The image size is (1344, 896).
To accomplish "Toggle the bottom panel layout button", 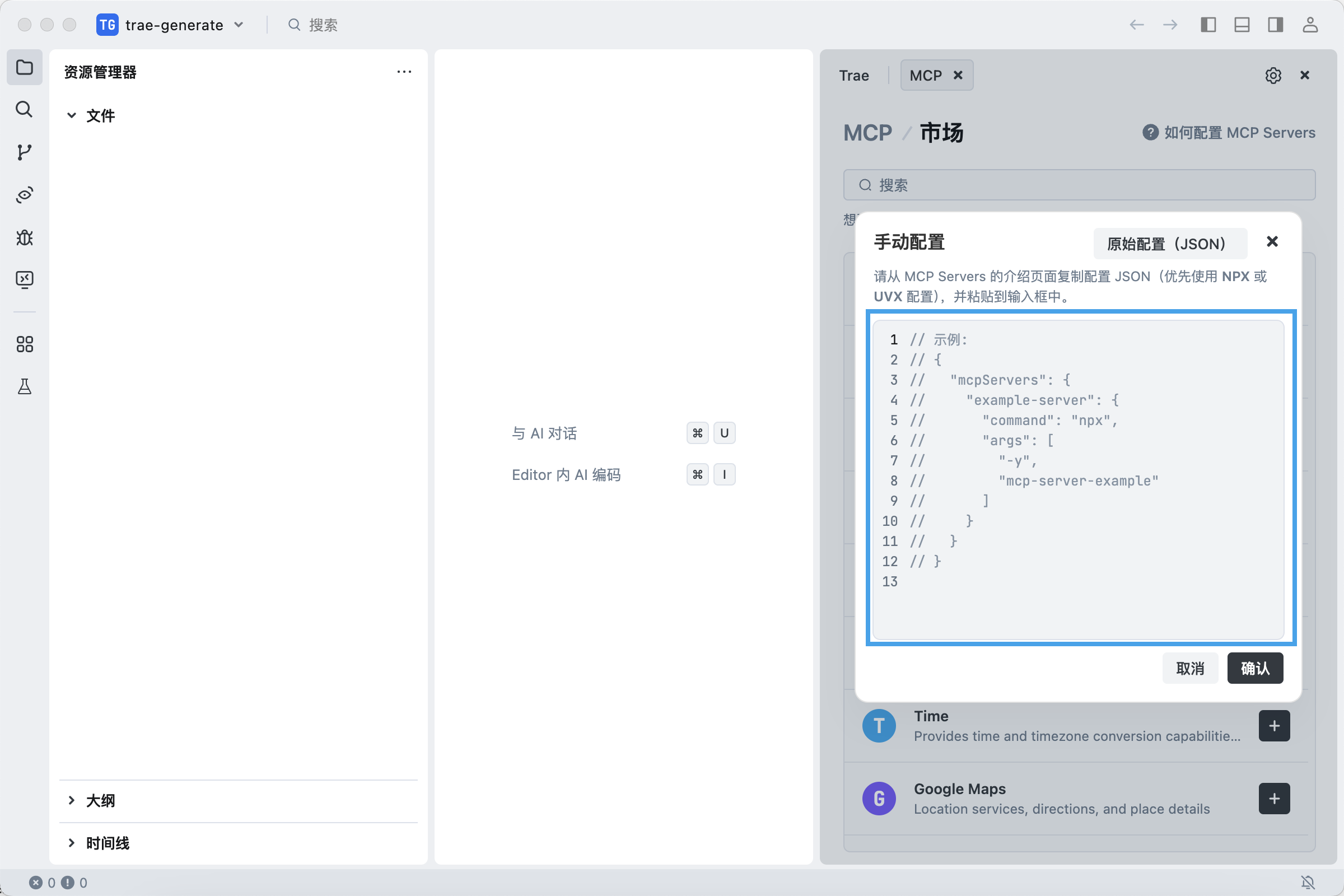I will [x=1242, y=25].
